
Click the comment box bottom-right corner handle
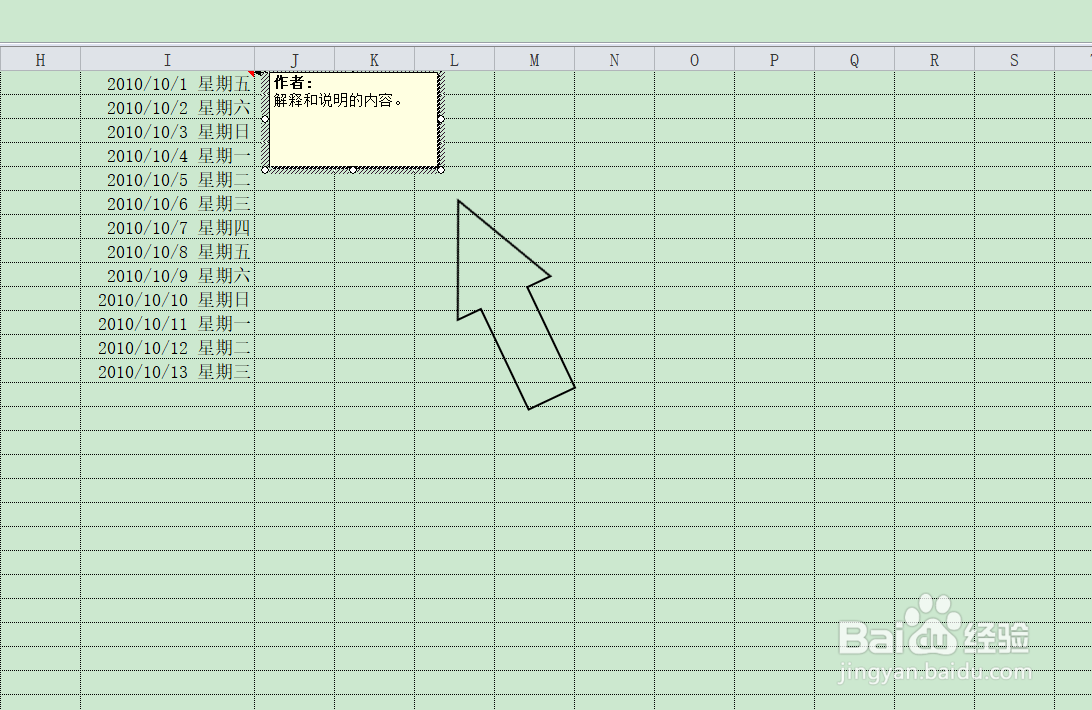tap(441, 170)
